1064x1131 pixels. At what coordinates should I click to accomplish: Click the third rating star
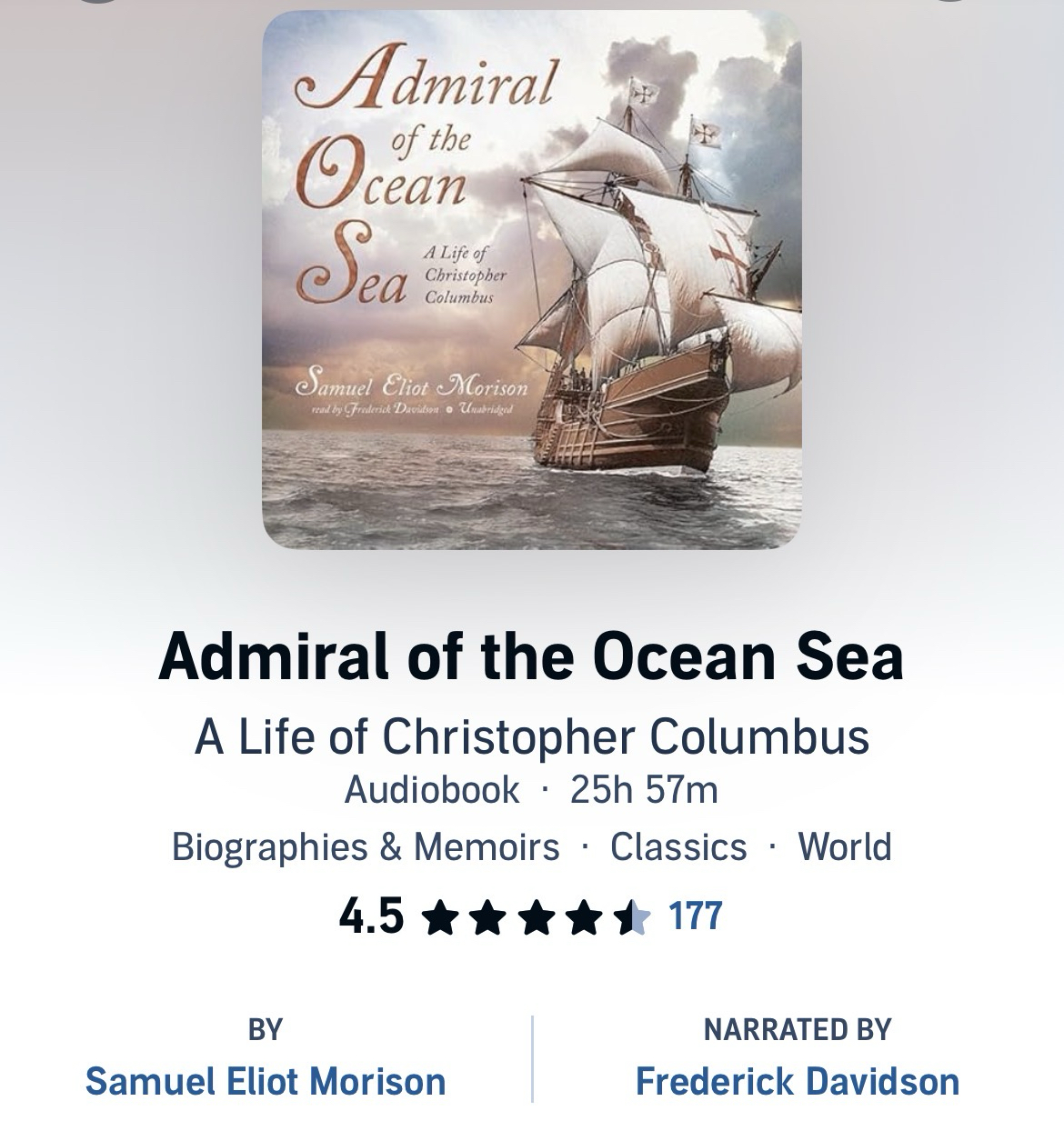tap(537, 917)
